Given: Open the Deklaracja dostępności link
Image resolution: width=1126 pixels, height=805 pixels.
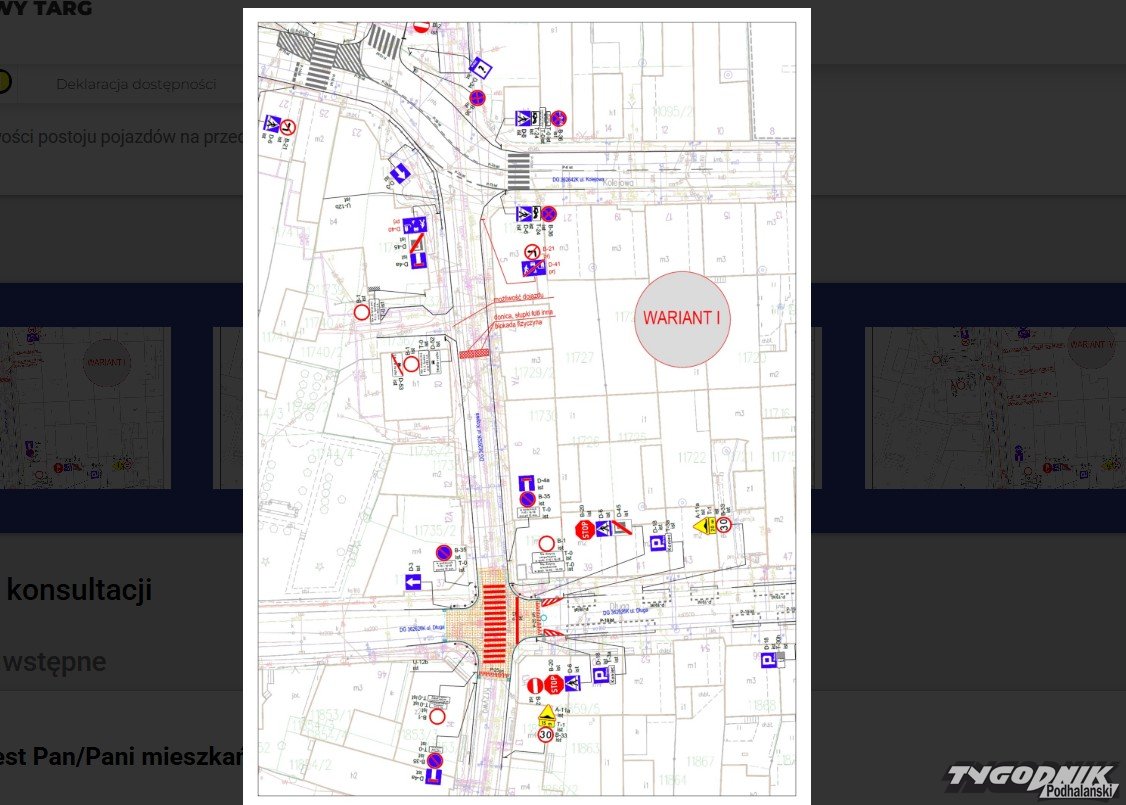Looking at the screenshot, I should point(136,84).
